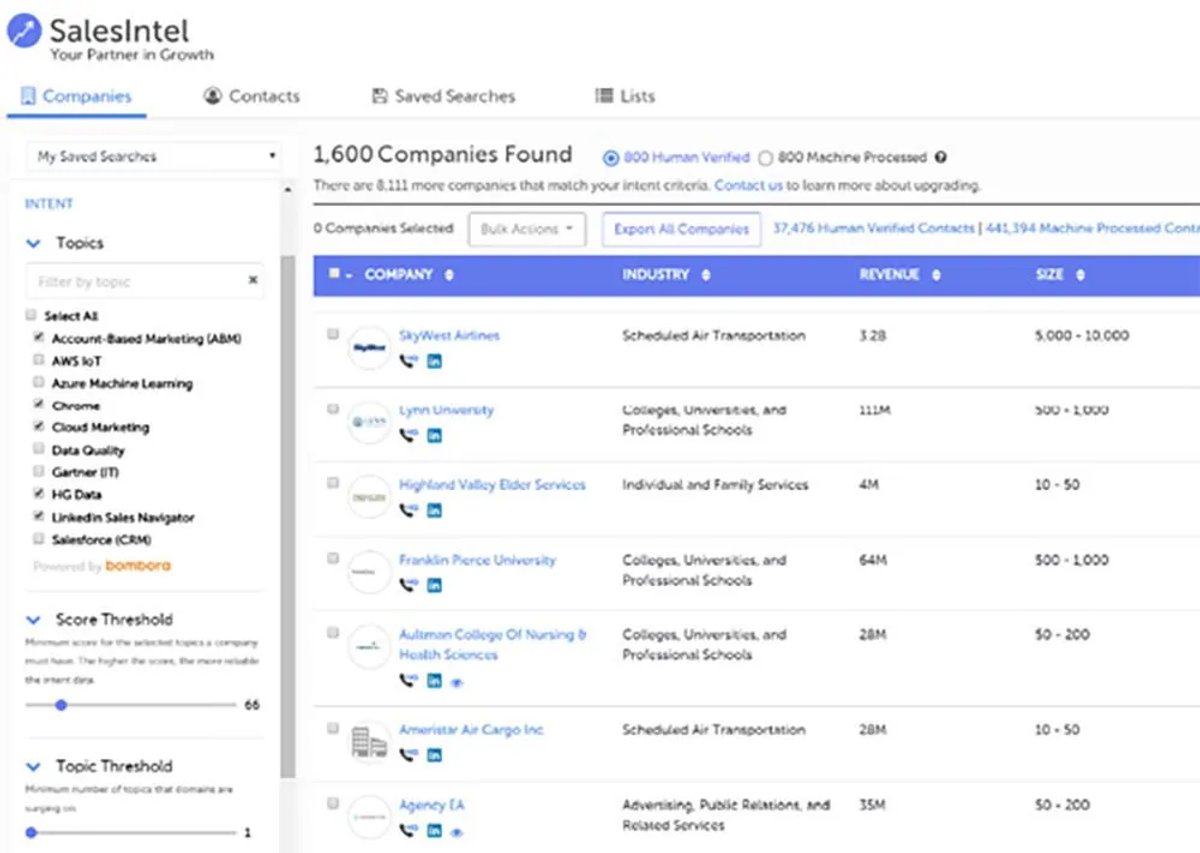Image resolution: width=1200 pixels, height=853 pixels.
Task: Click phone icon for Ameristar Air Cargo
Action: click(x=408, y=755)
